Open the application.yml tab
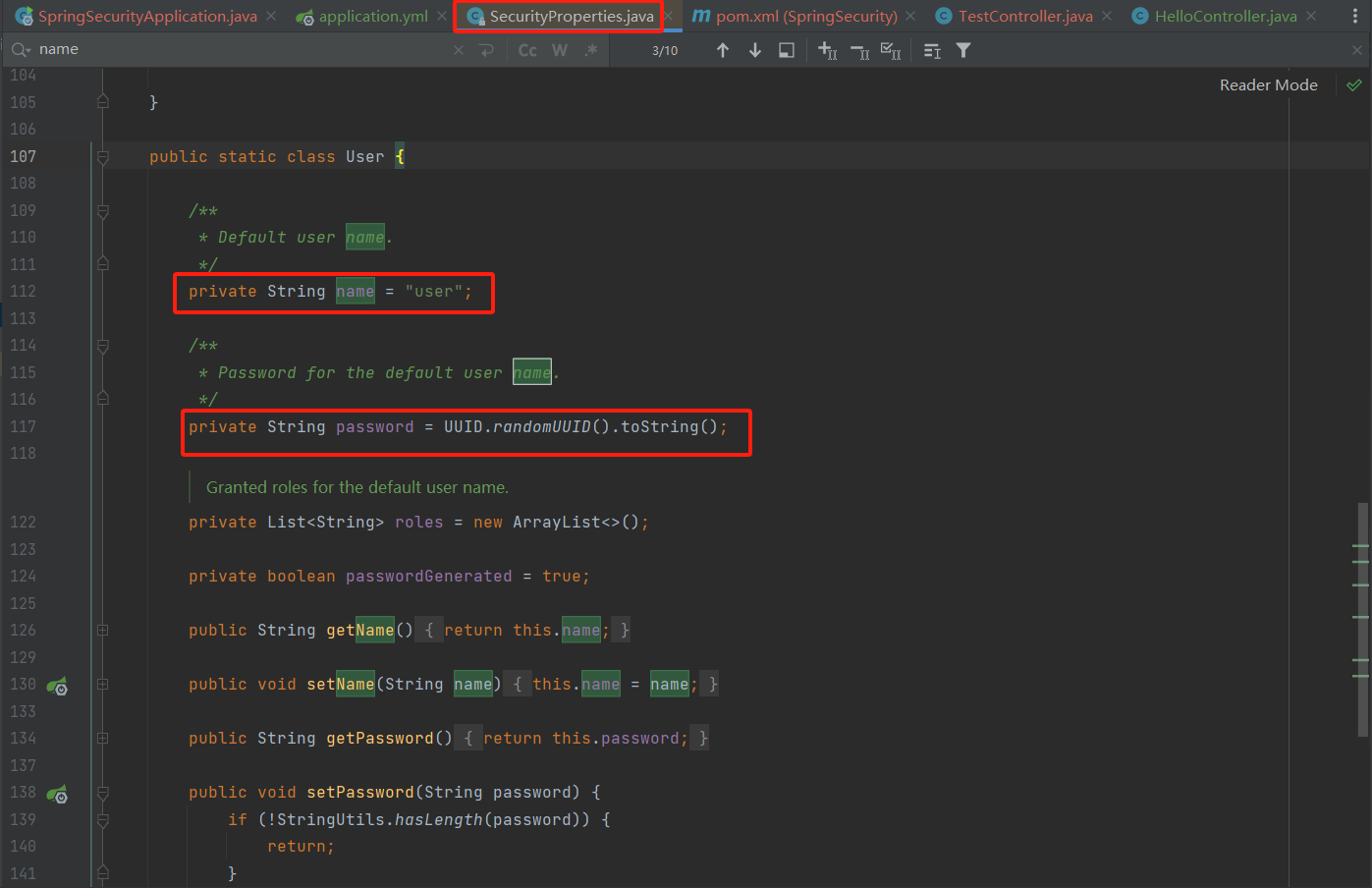Viewport: 1372px width, 888px height. [x=373, y=17]
